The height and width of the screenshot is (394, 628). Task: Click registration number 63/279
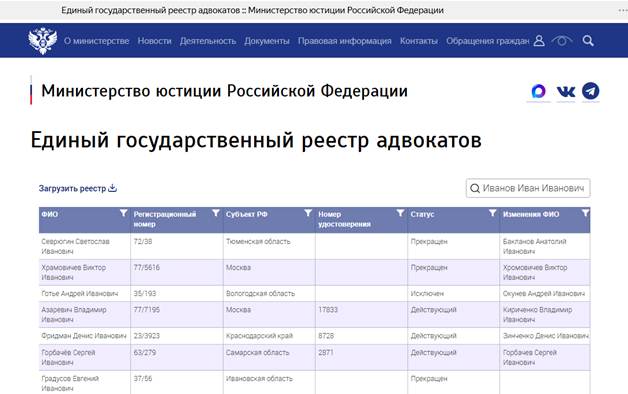coord(145,352)
